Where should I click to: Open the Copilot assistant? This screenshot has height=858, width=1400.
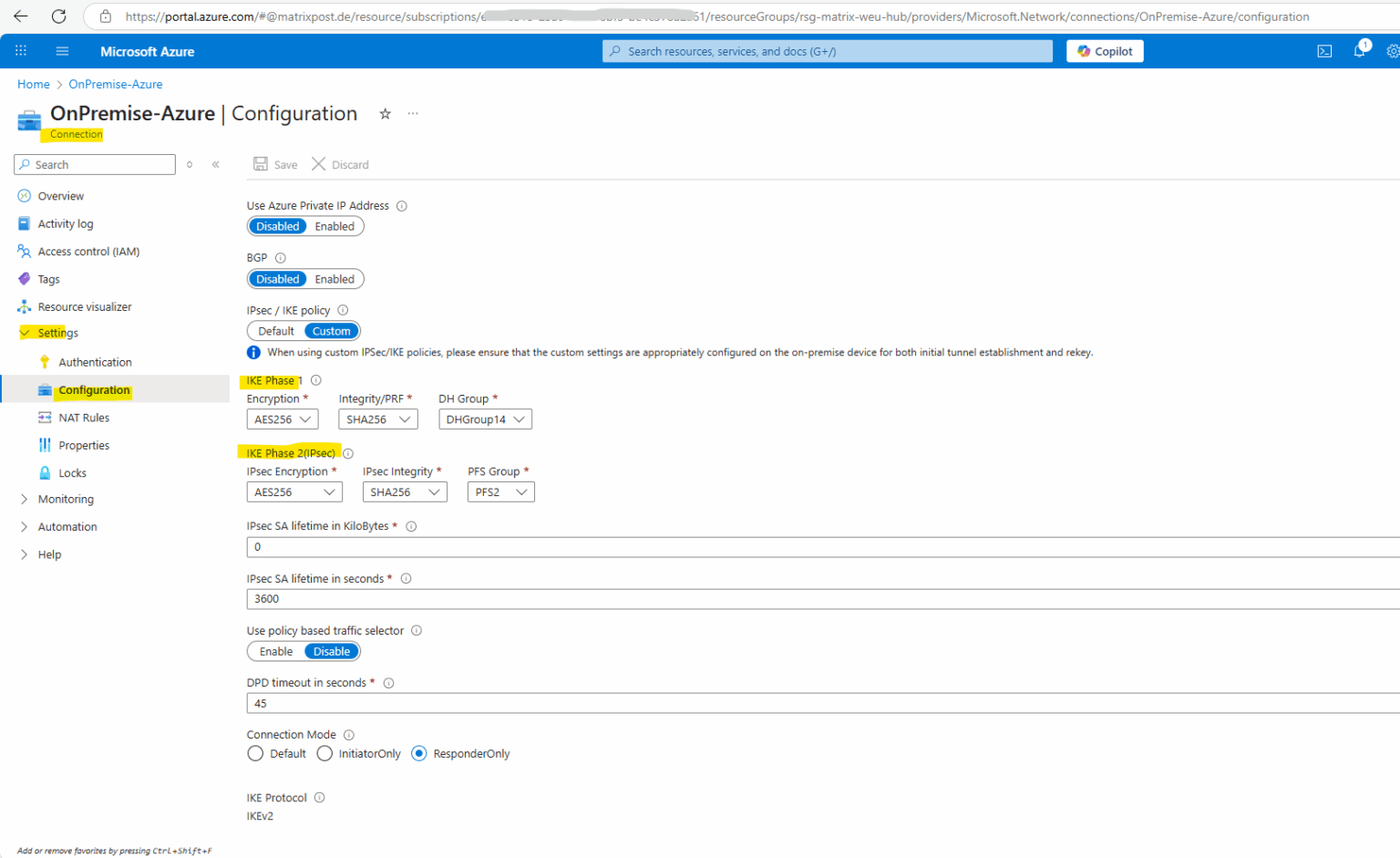(1104, 51)
